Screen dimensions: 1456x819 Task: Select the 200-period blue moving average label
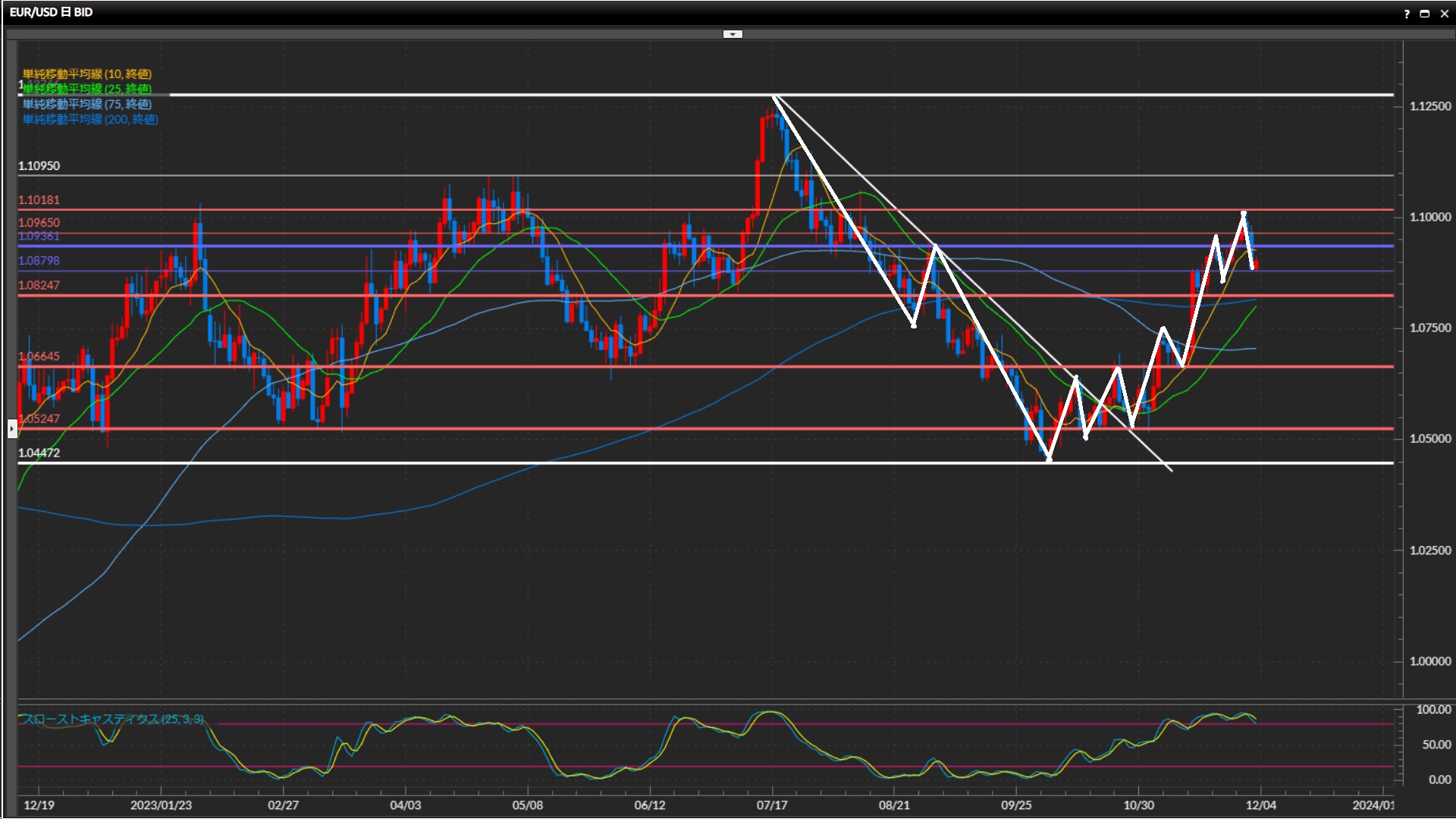[x=90, y=119]
